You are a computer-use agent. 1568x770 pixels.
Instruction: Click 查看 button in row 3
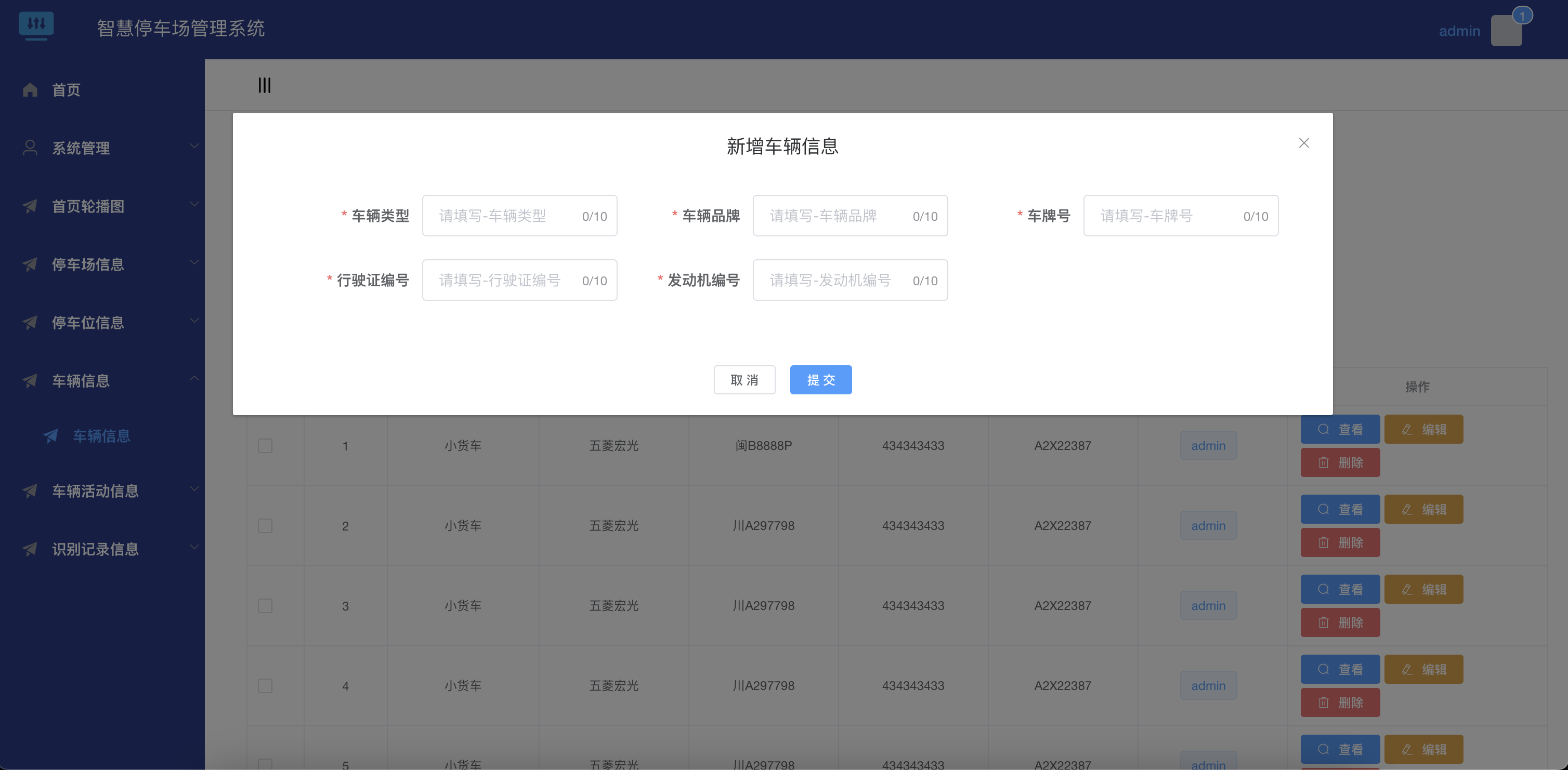click(x=1340, y=589)
